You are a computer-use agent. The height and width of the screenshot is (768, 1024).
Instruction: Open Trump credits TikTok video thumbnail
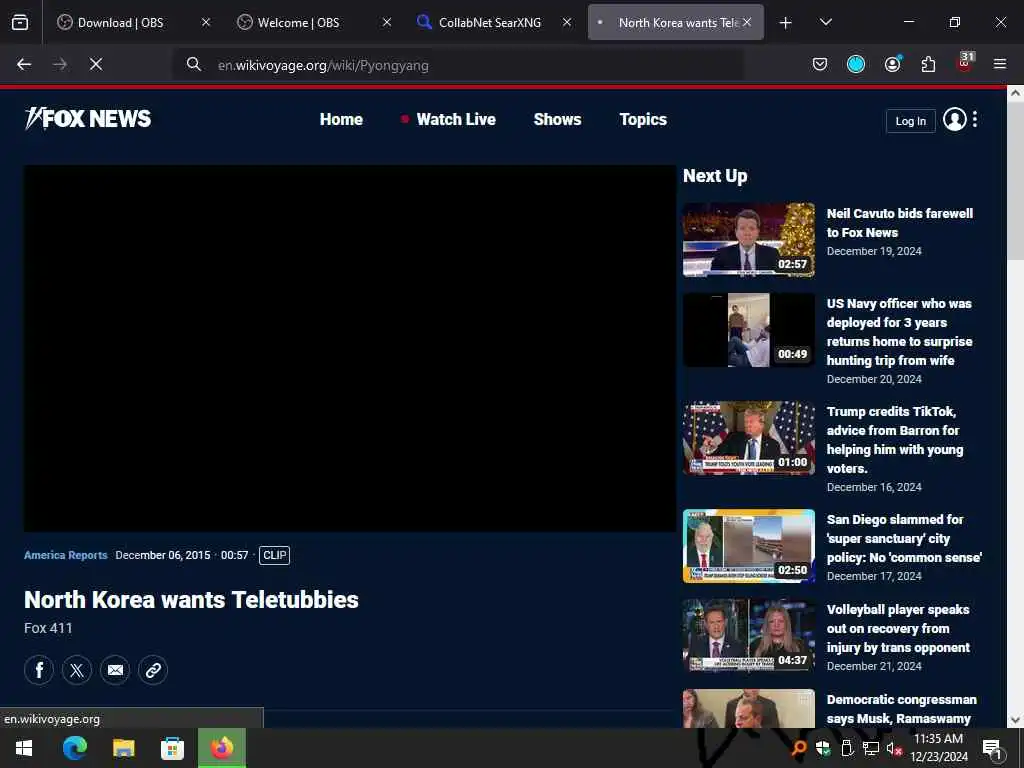748,438
